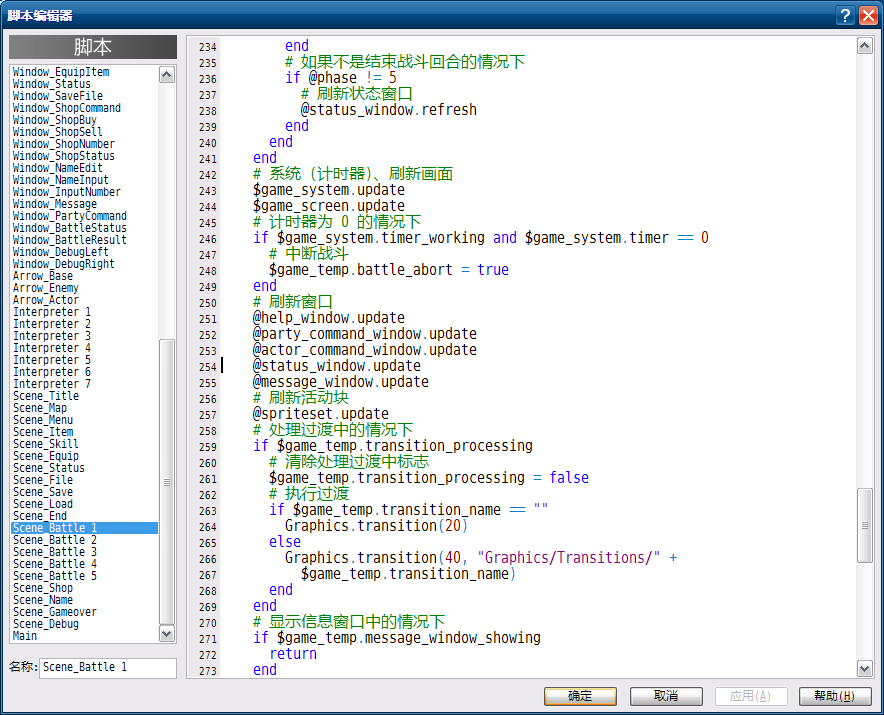Click code line @status_window.refresh
The height and width of the screenshot is (715, 884).
(x=388, y=110)
